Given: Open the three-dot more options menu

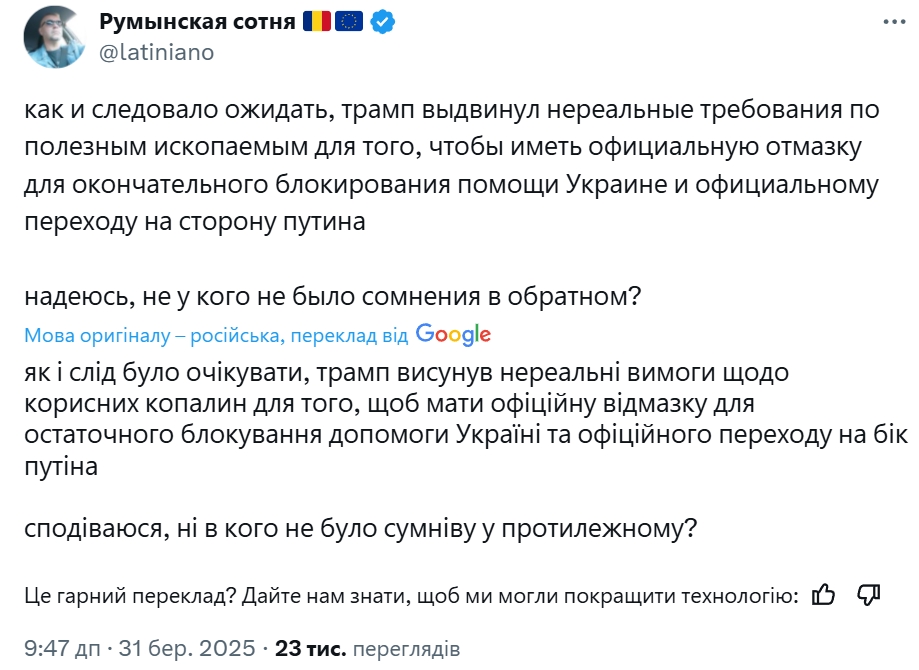Looking at the screenshot, I should pos(894,22).
